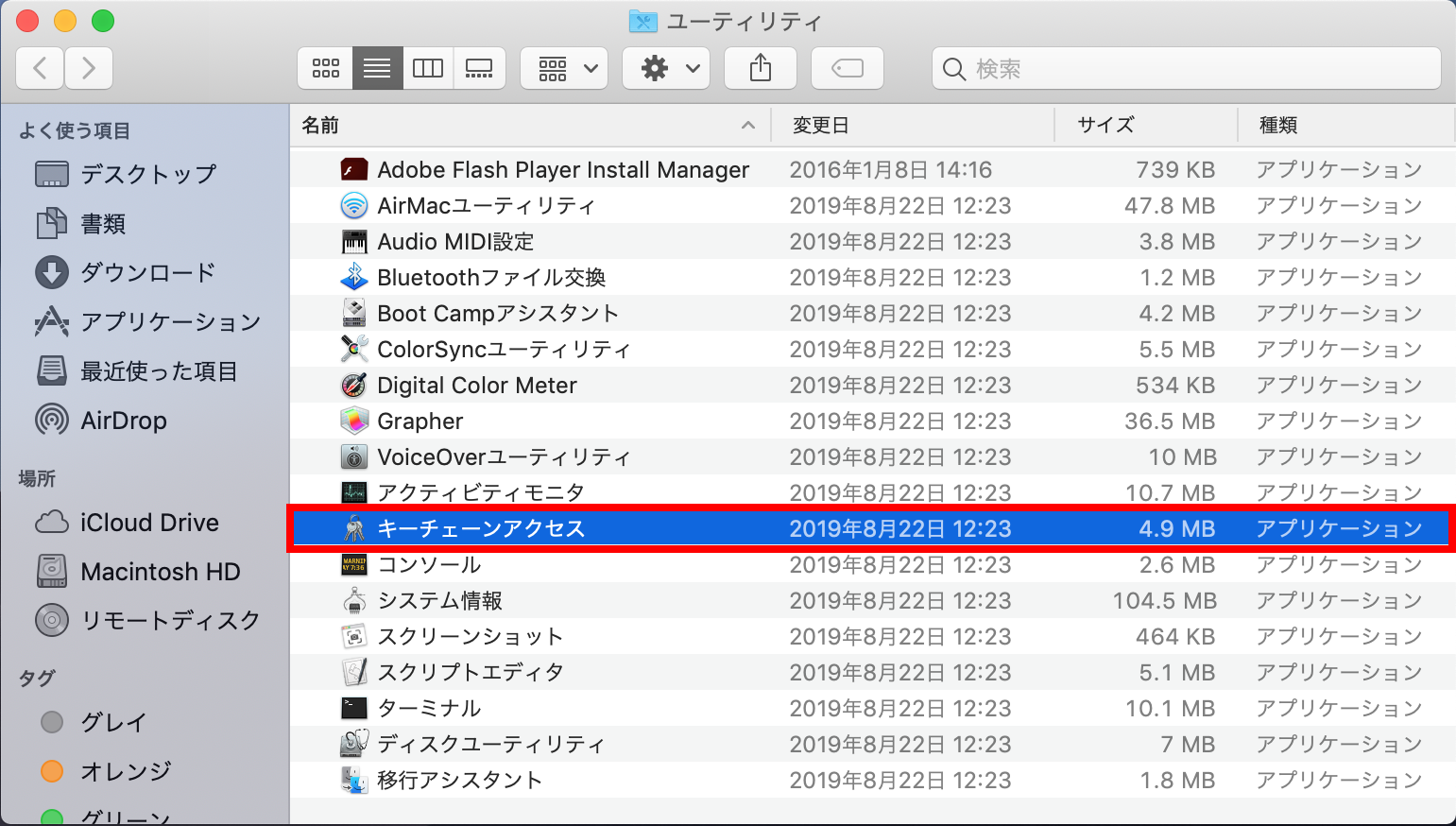The image size is (1456, 826).
Task: Click the ターミナル app icon
Action: point(354,709)
